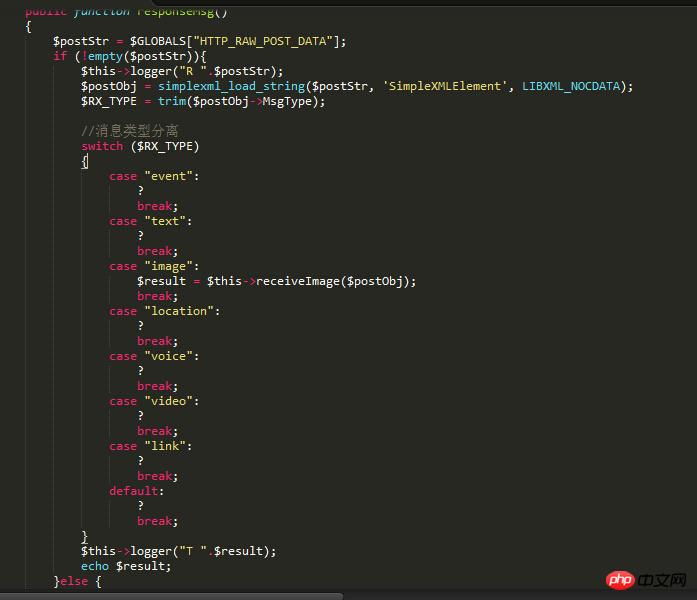Click the receiveImage method call

tap(299, 281)
